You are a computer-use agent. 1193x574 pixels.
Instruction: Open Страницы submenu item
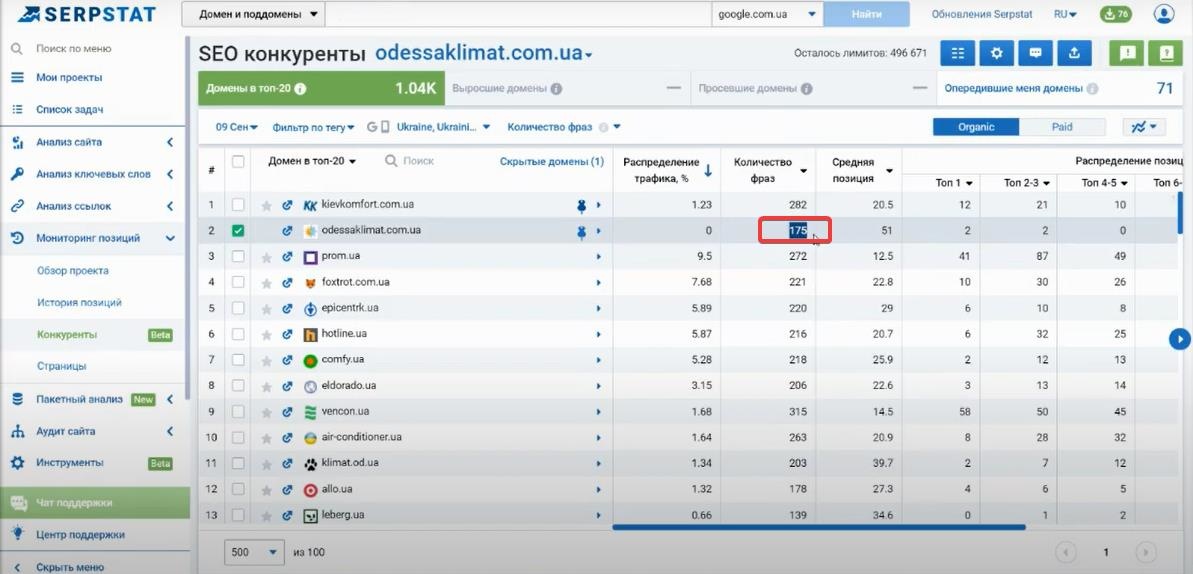pos(62,366)
